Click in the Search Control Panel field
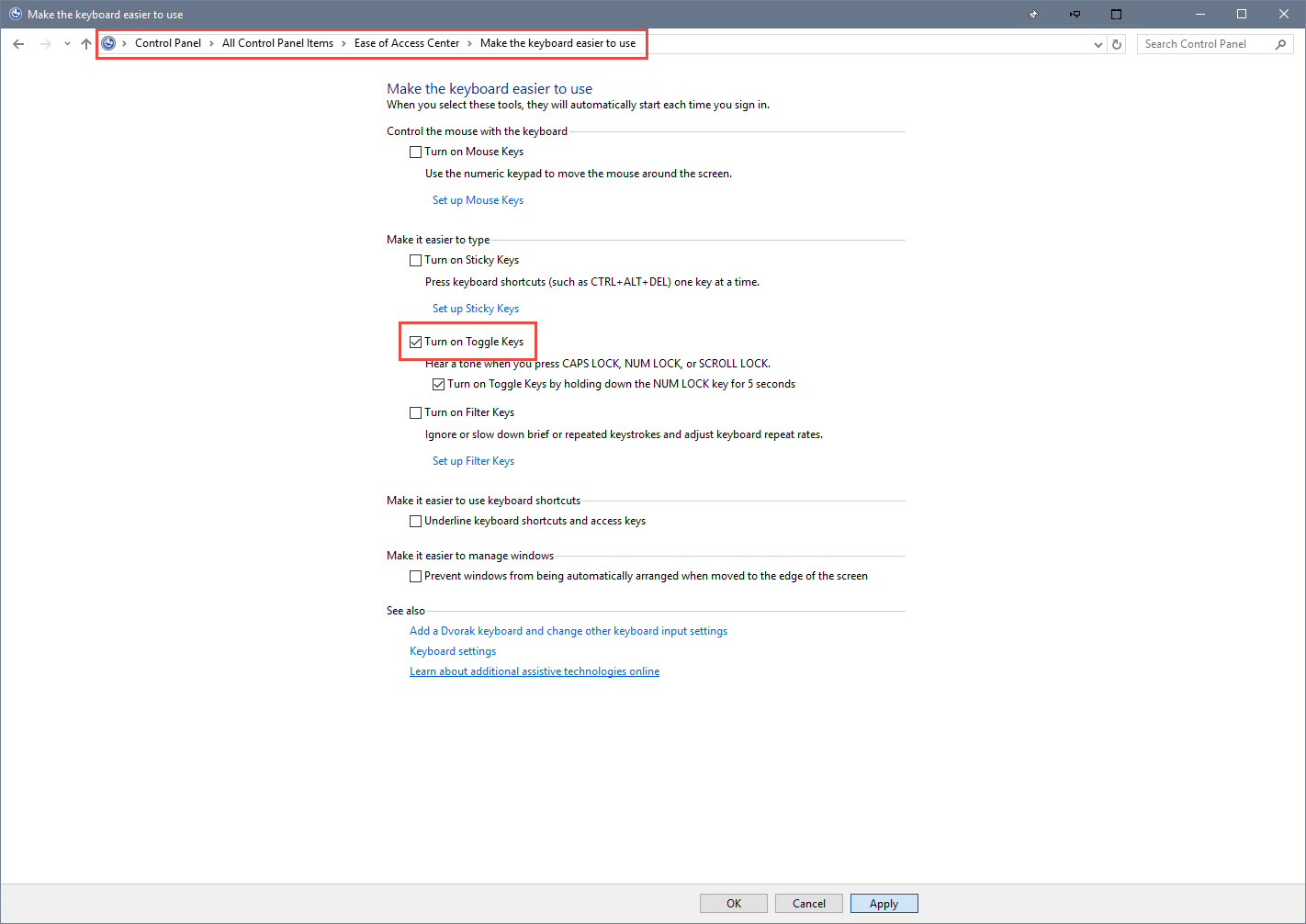Screen dimensions: 1306x924 click(1205, 44)
